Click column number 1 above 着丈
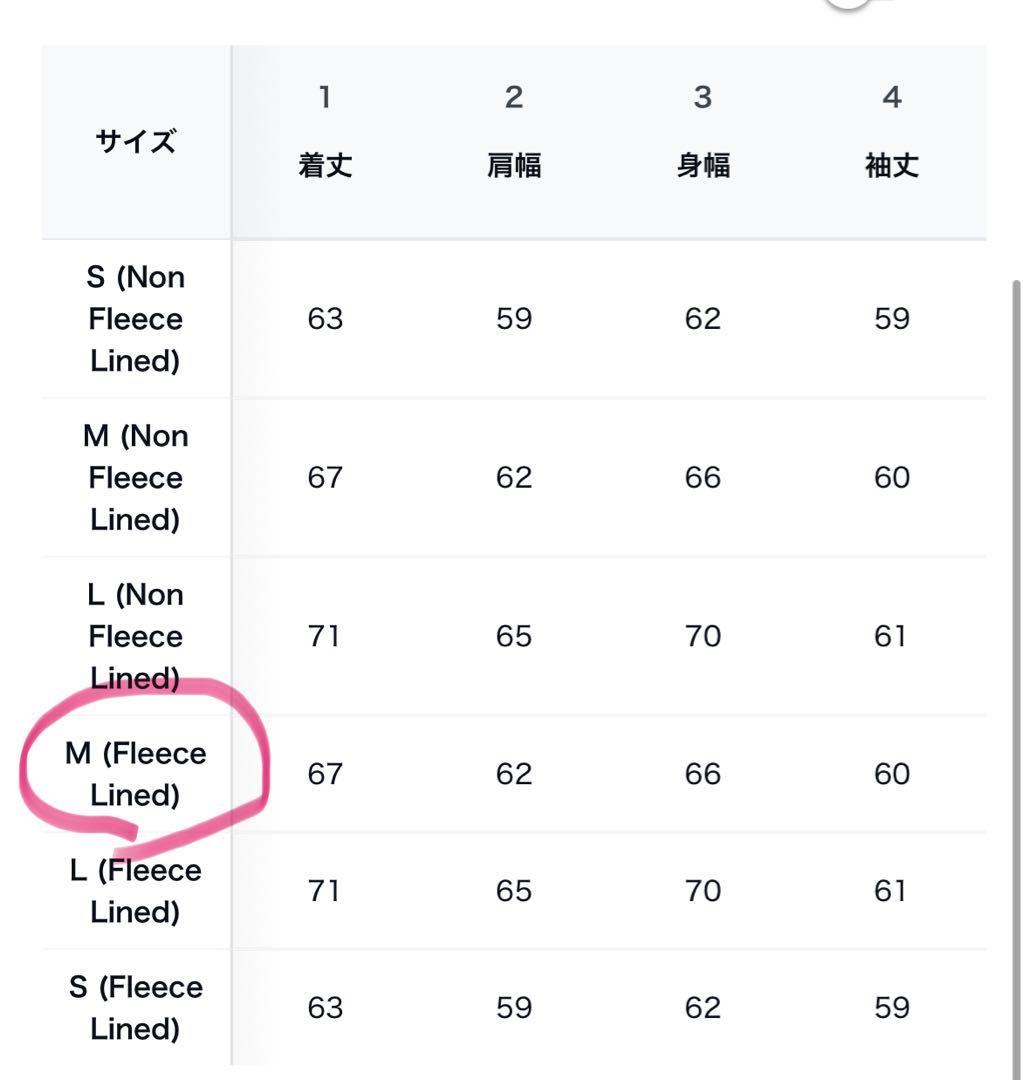Viewport: 1029px width, 1080px height. 325,97
